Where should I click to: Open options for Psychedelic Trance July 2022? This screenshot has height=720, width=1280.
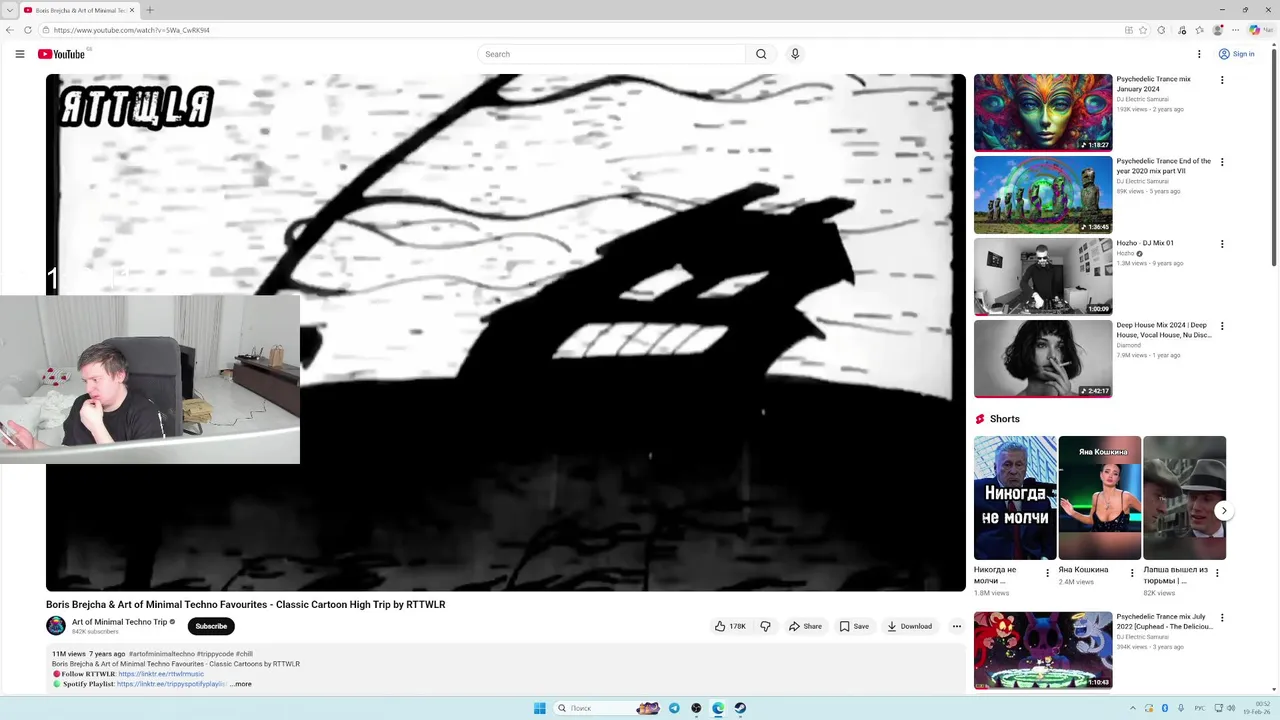tap(1221, 618)
